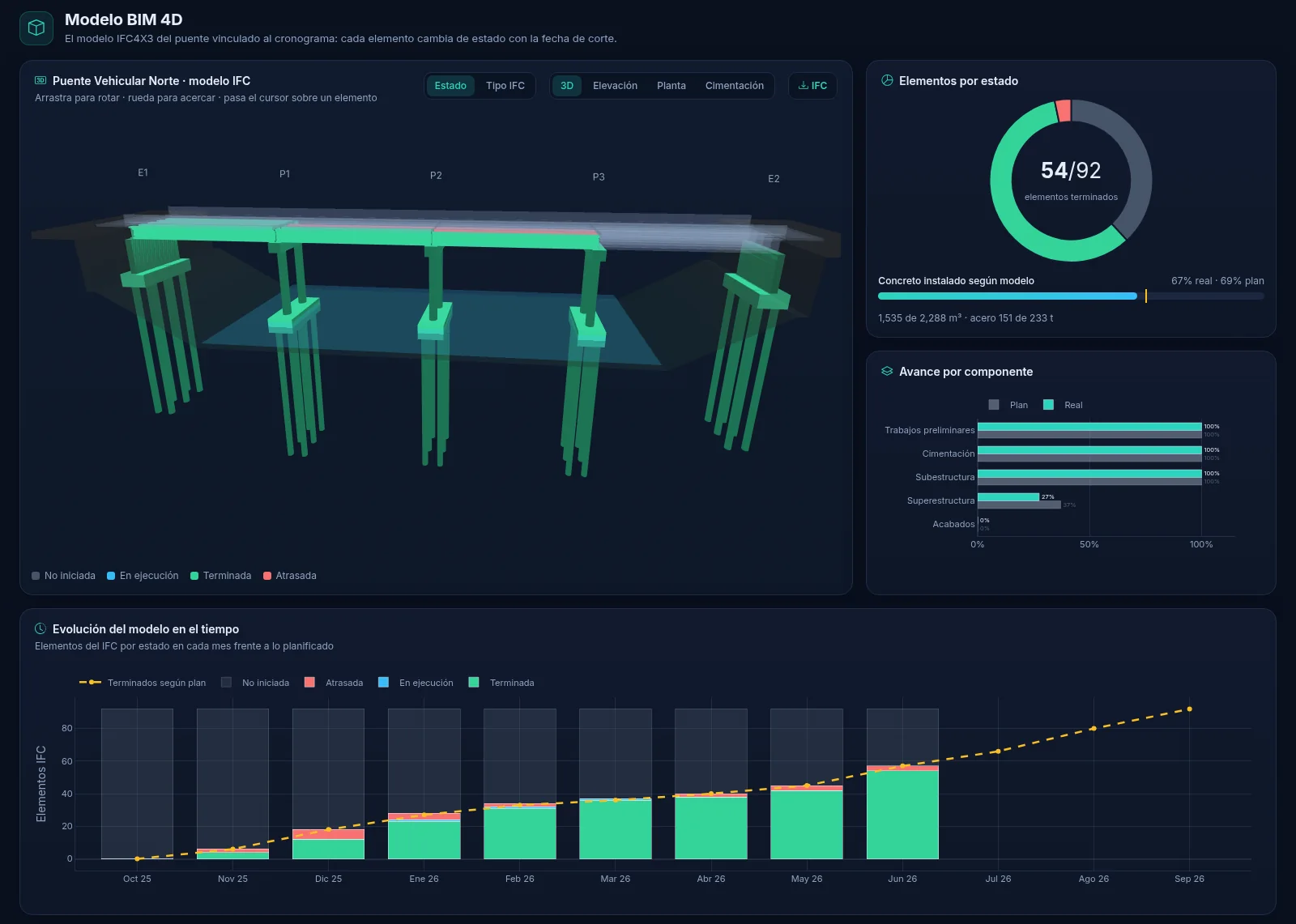Select the 3D view tab
Image resolution: width=1296 pixels, height=924 pixels.
tap(567, 86)
